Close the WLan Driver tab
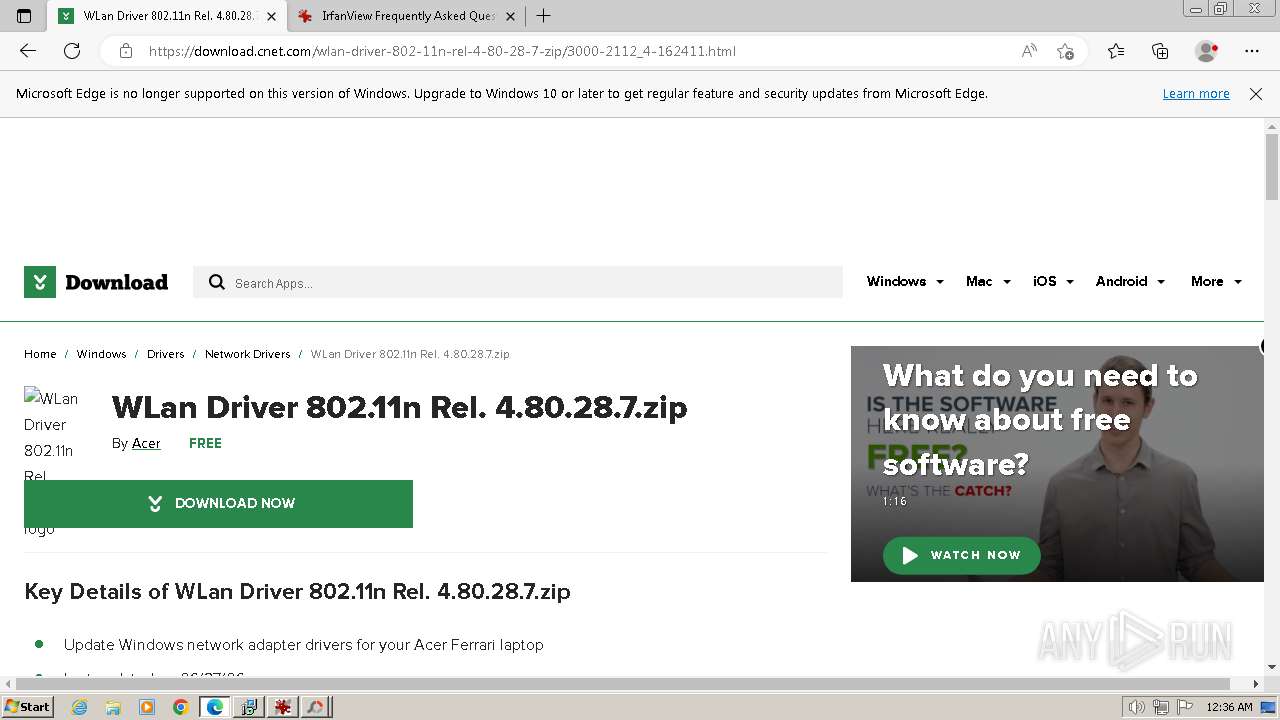The height and width of the screenshot is (720, 1280). [x=271, y=16]
